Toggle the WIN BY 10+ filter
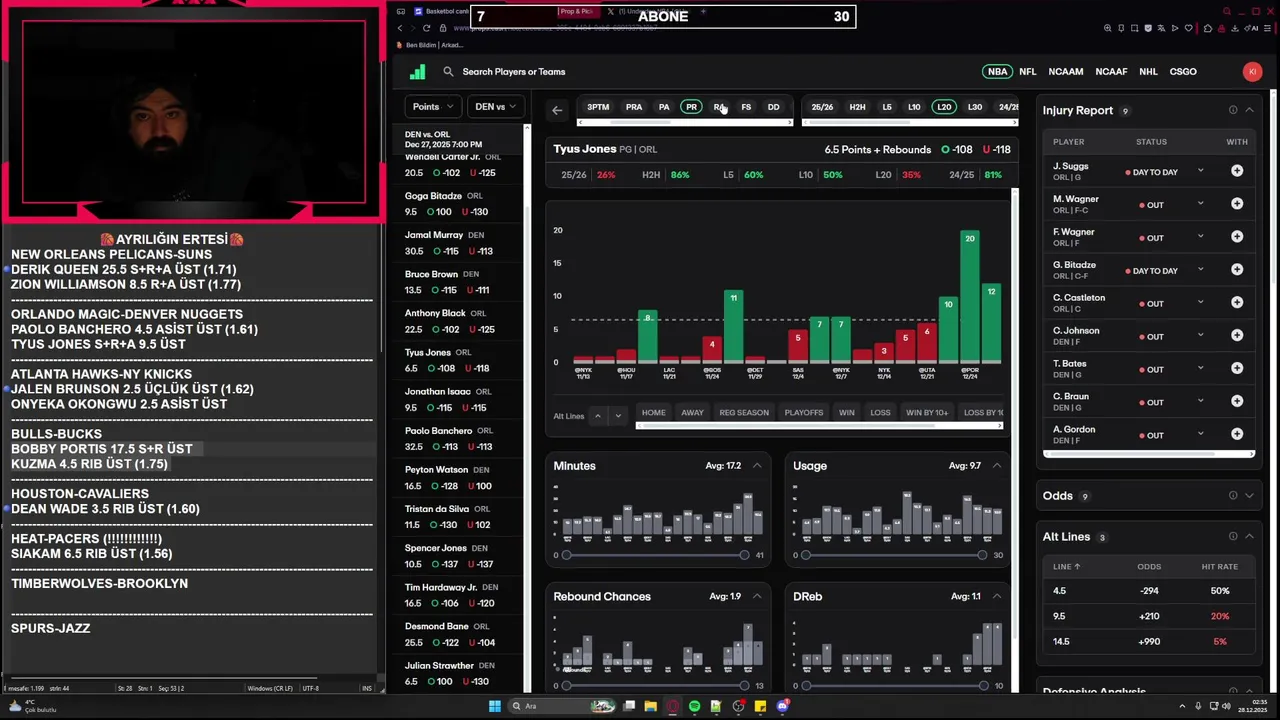Image resolution: width=1280 pixels, height=720 pixels. [927, 412]
